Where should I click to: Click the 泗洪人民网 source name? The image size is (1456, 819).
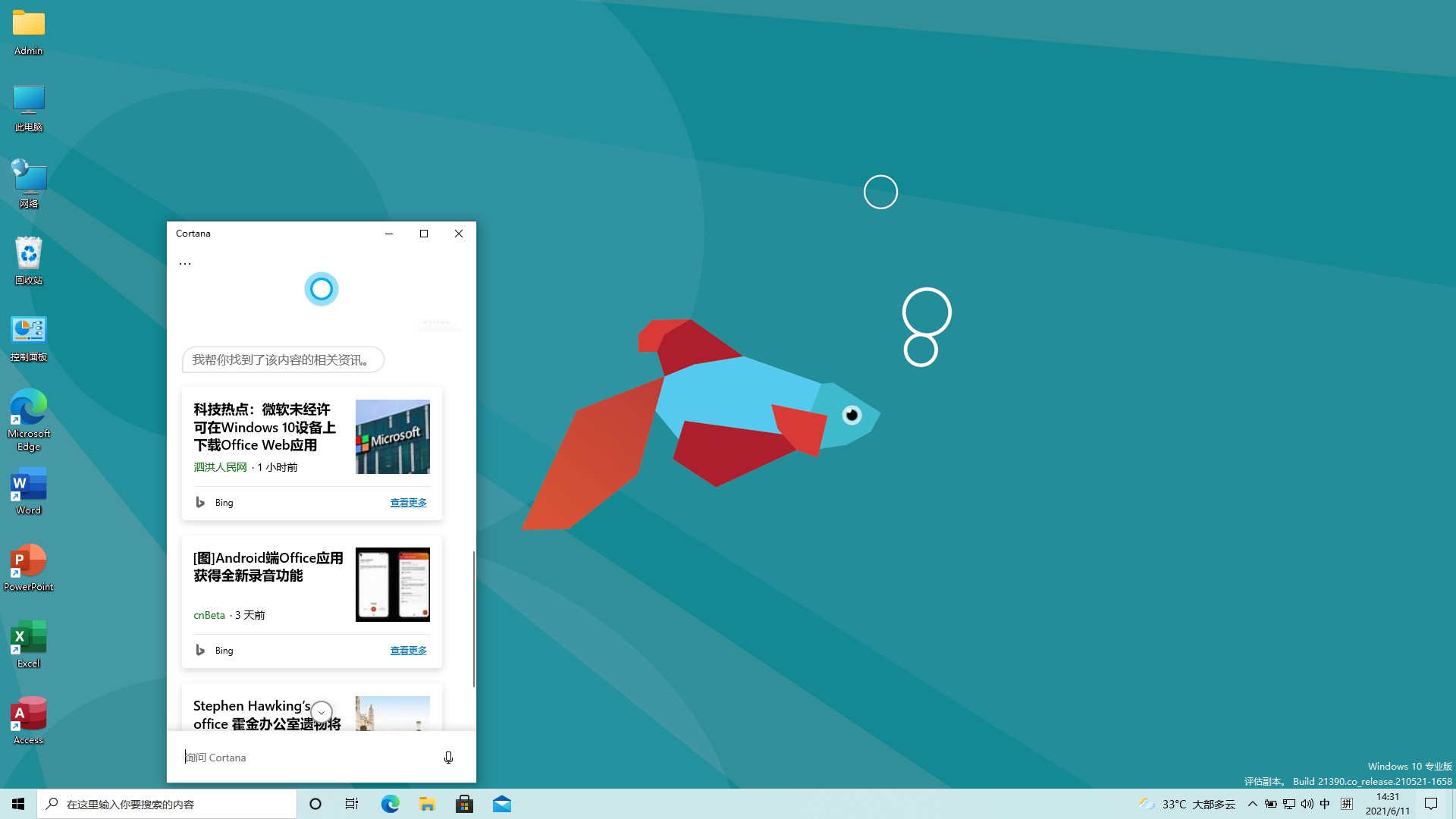220,467
